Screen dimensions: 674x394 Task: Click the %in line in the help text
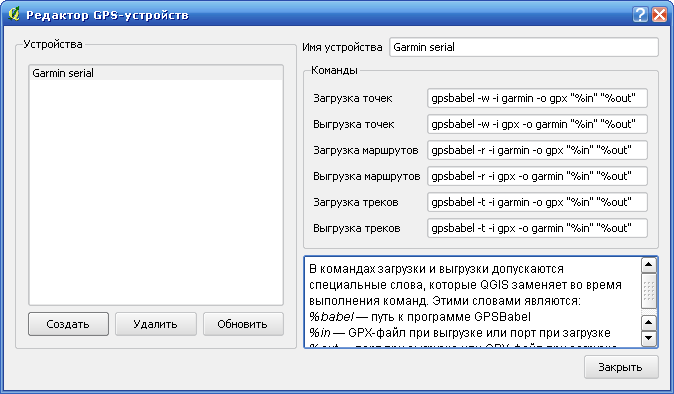coord(460,333)
